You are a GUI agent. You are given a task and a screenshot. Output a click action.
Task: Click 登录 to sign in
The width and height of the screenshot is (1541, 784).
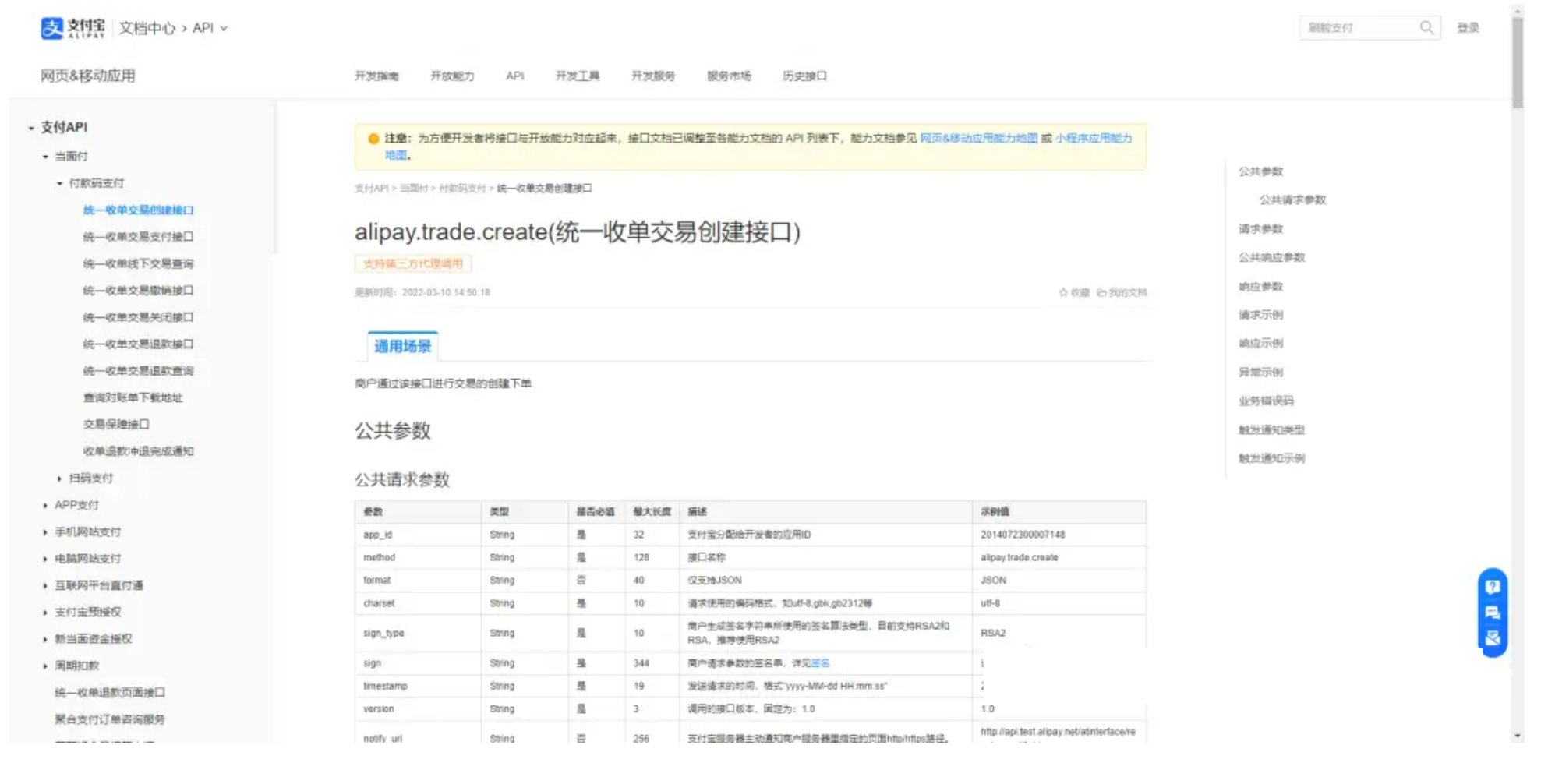1469,28
